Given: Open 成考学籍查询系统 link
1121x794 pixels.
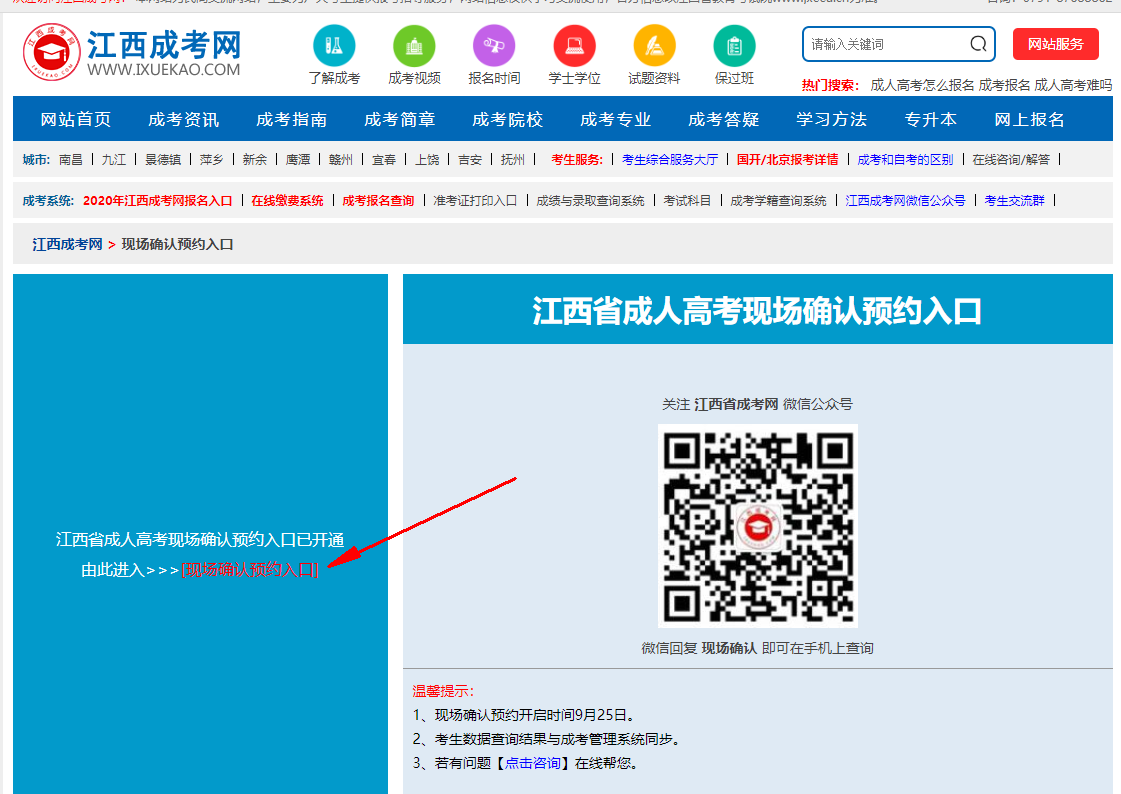Looking at the screenshot, I should pos(778,201).
